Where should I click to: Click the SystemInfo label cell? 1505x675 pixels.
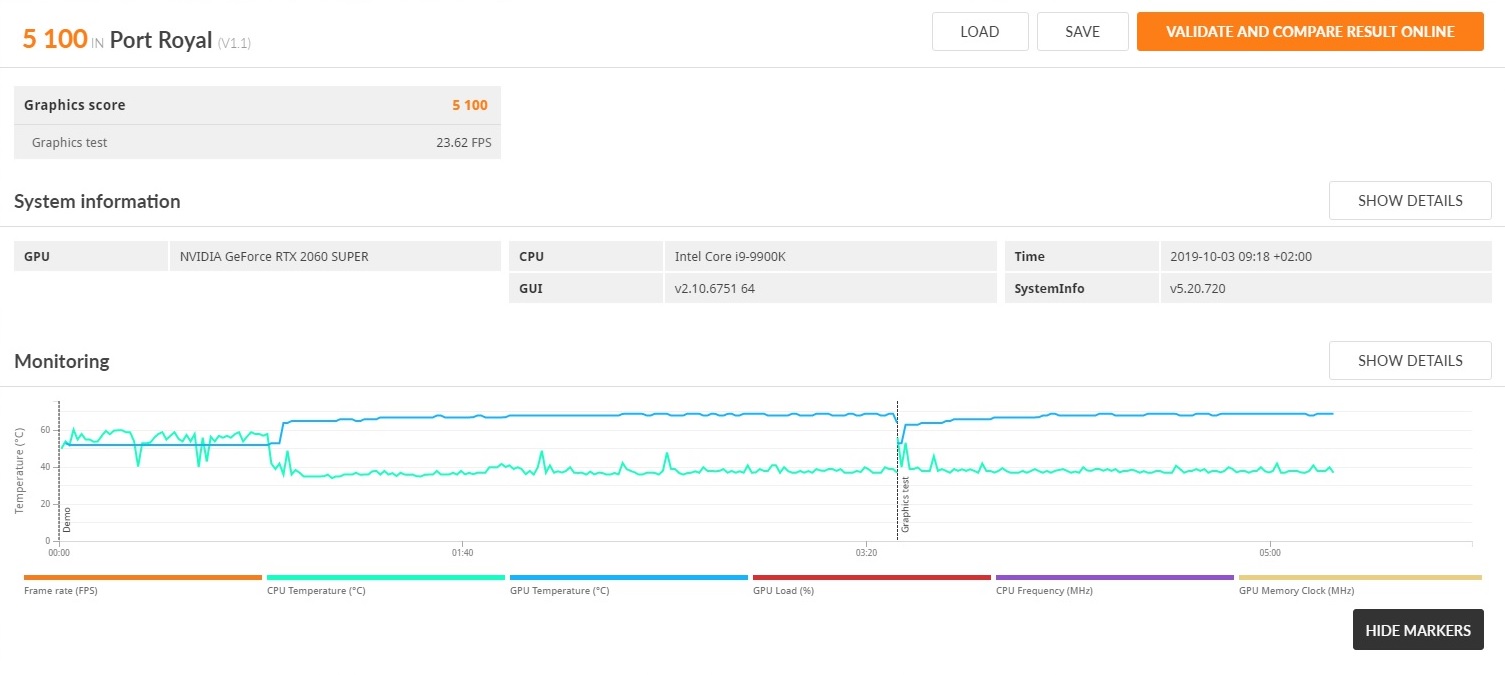pos(1081,288)
